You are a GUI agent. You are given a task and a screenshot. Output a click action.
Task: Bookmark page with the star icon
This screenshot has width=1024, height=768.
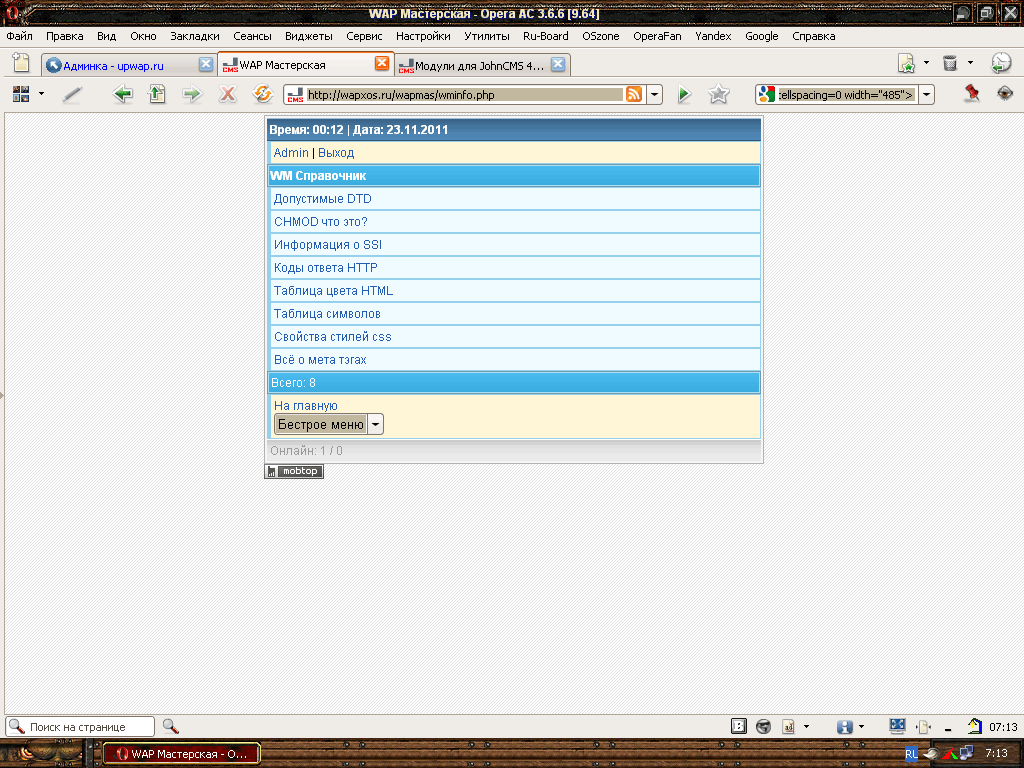718,94
